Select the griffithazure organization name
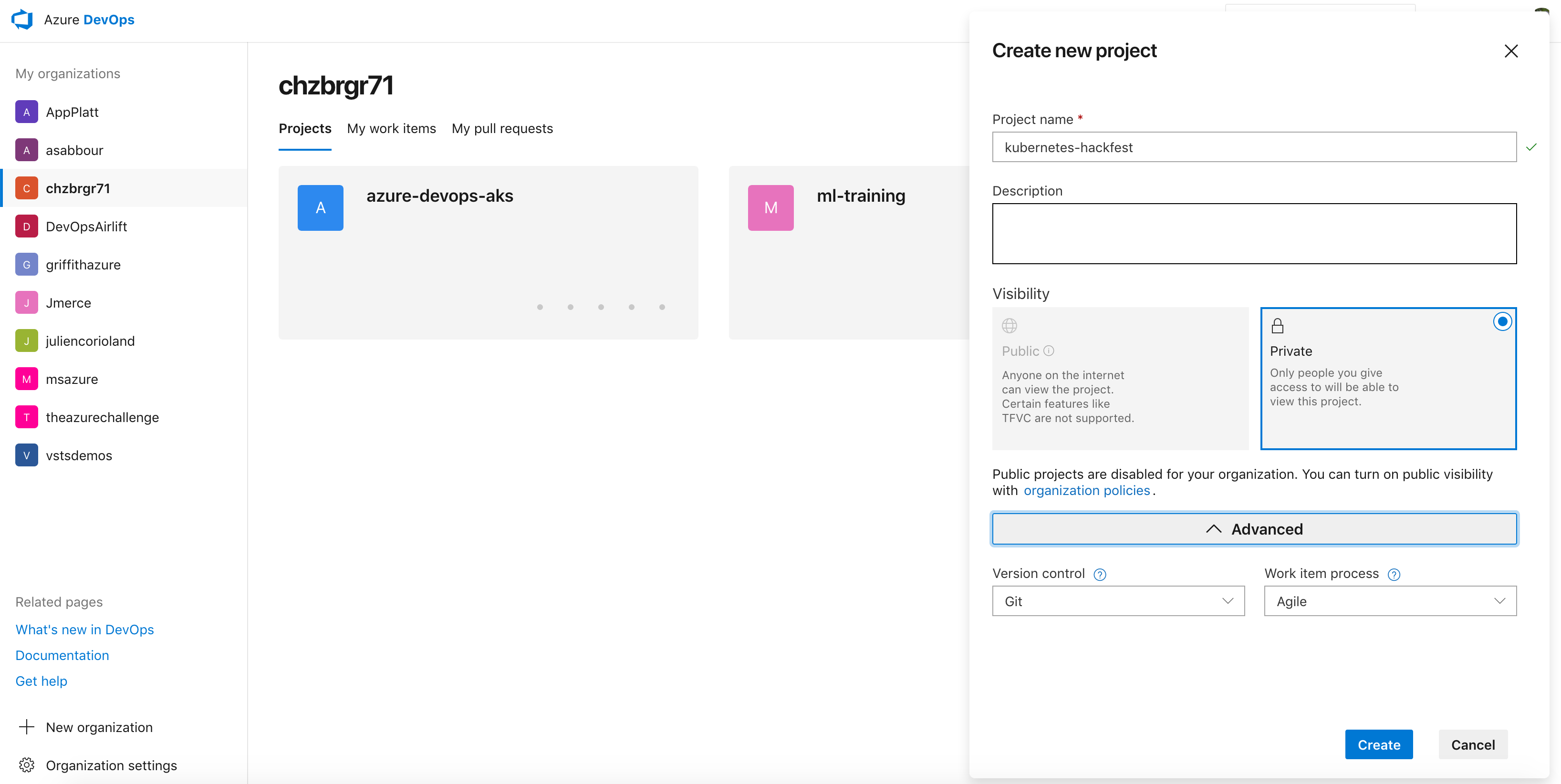Image resolution: width=1561 pixels, height=784 pixels. tap(83, 265)
